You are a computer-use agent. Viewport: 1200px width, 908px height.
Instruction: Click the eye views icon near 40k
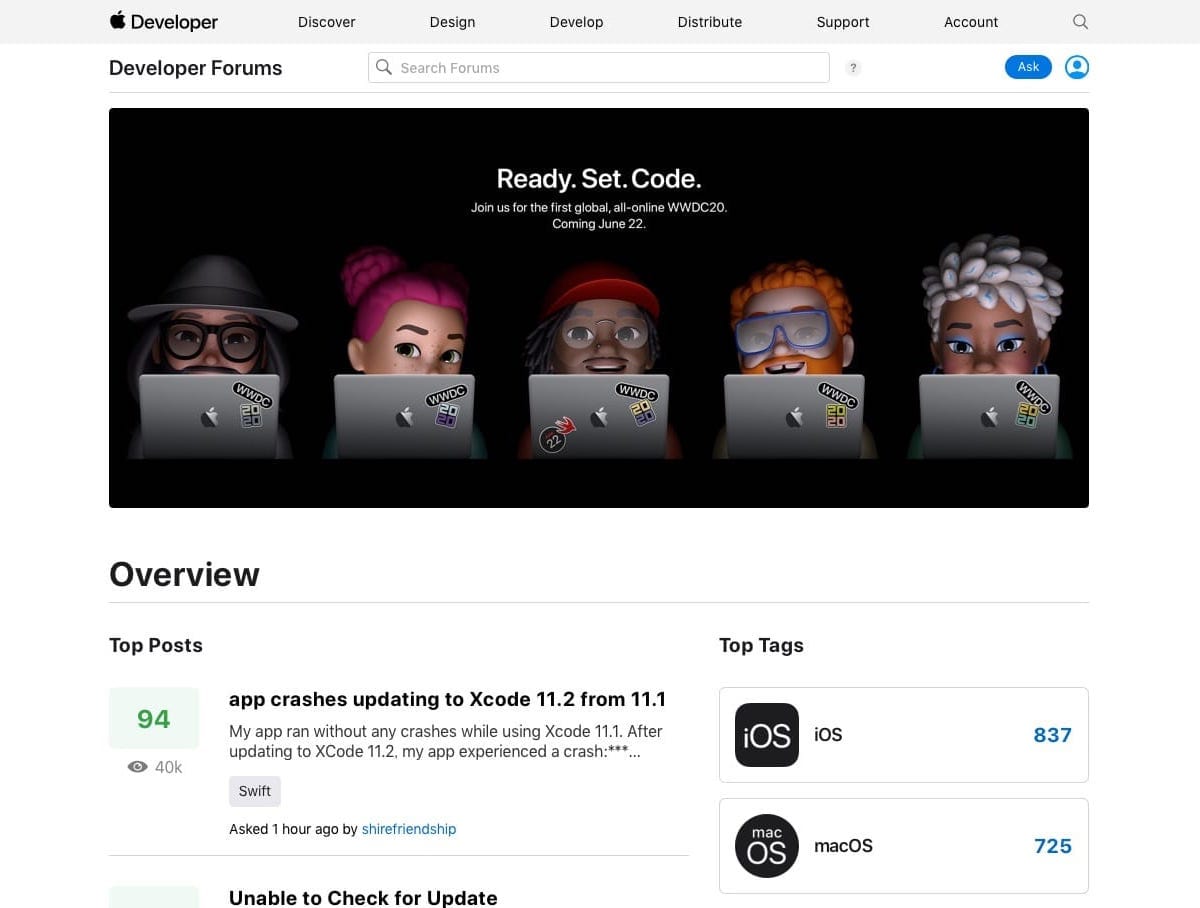(138, 767)
